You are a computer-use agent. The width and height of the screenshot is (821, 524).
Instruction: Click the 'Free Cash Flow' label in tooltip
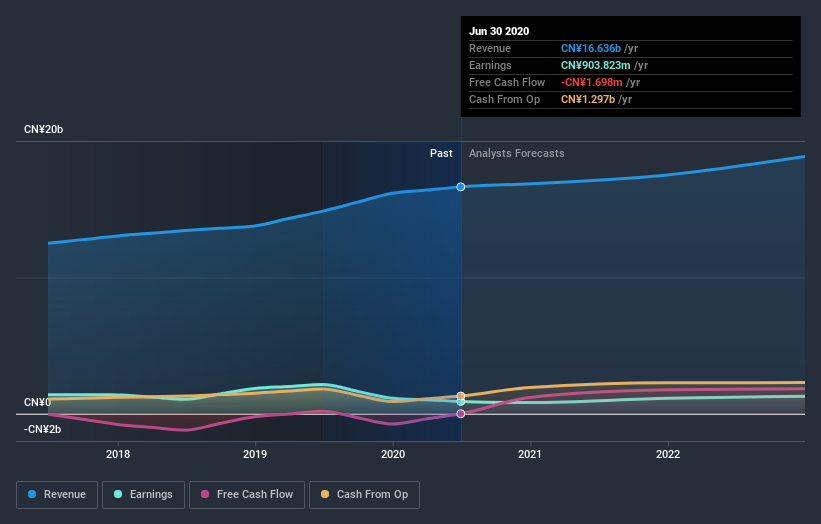[507, 82]
